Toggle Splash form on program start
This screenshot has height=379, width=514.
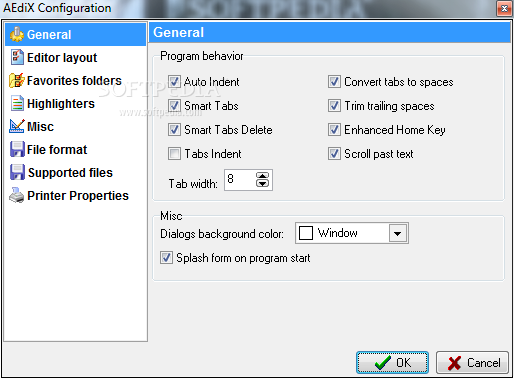[166, 258]
